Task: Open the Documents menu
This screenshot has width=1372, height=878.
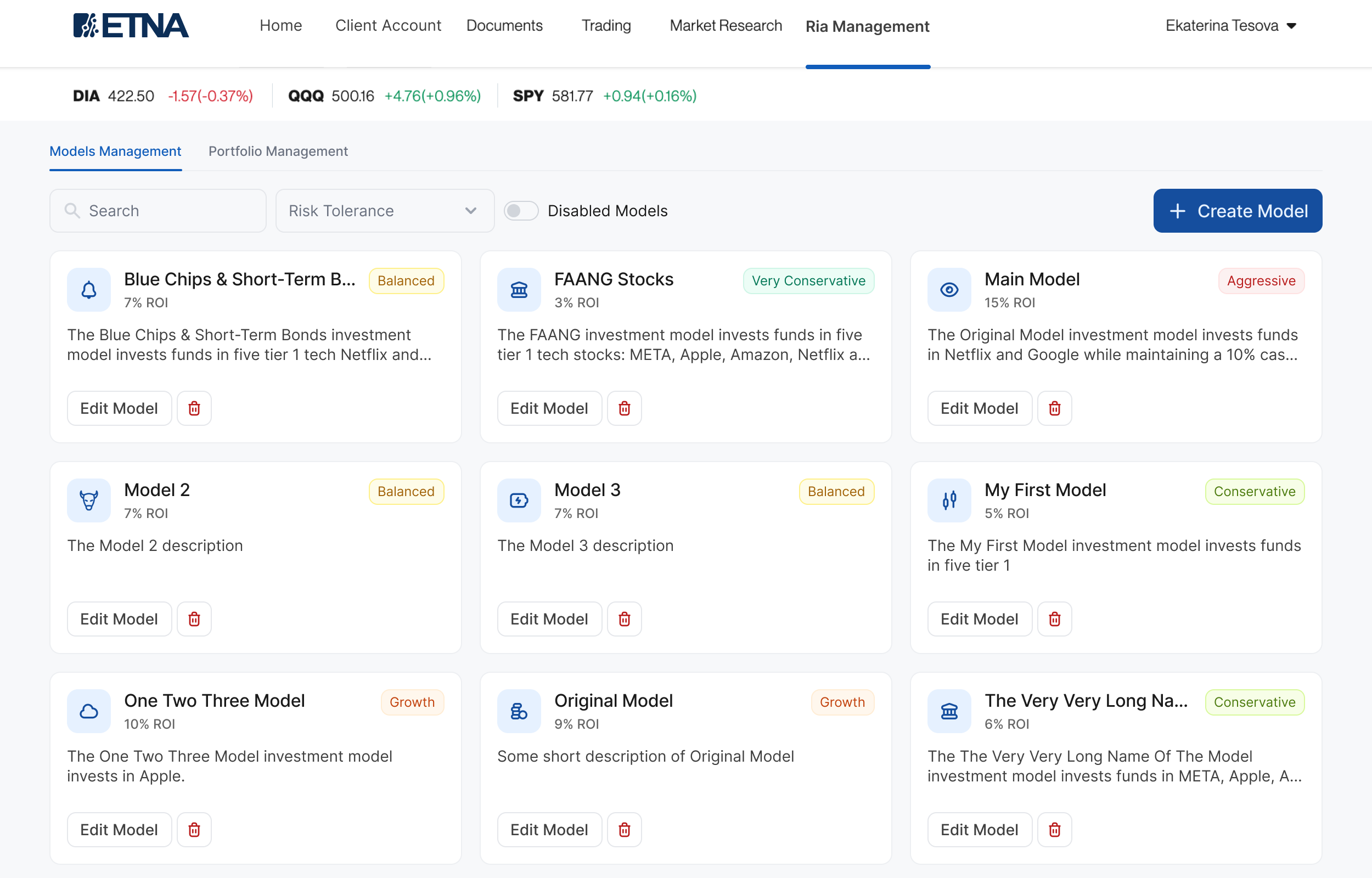Action: (504, 26)
